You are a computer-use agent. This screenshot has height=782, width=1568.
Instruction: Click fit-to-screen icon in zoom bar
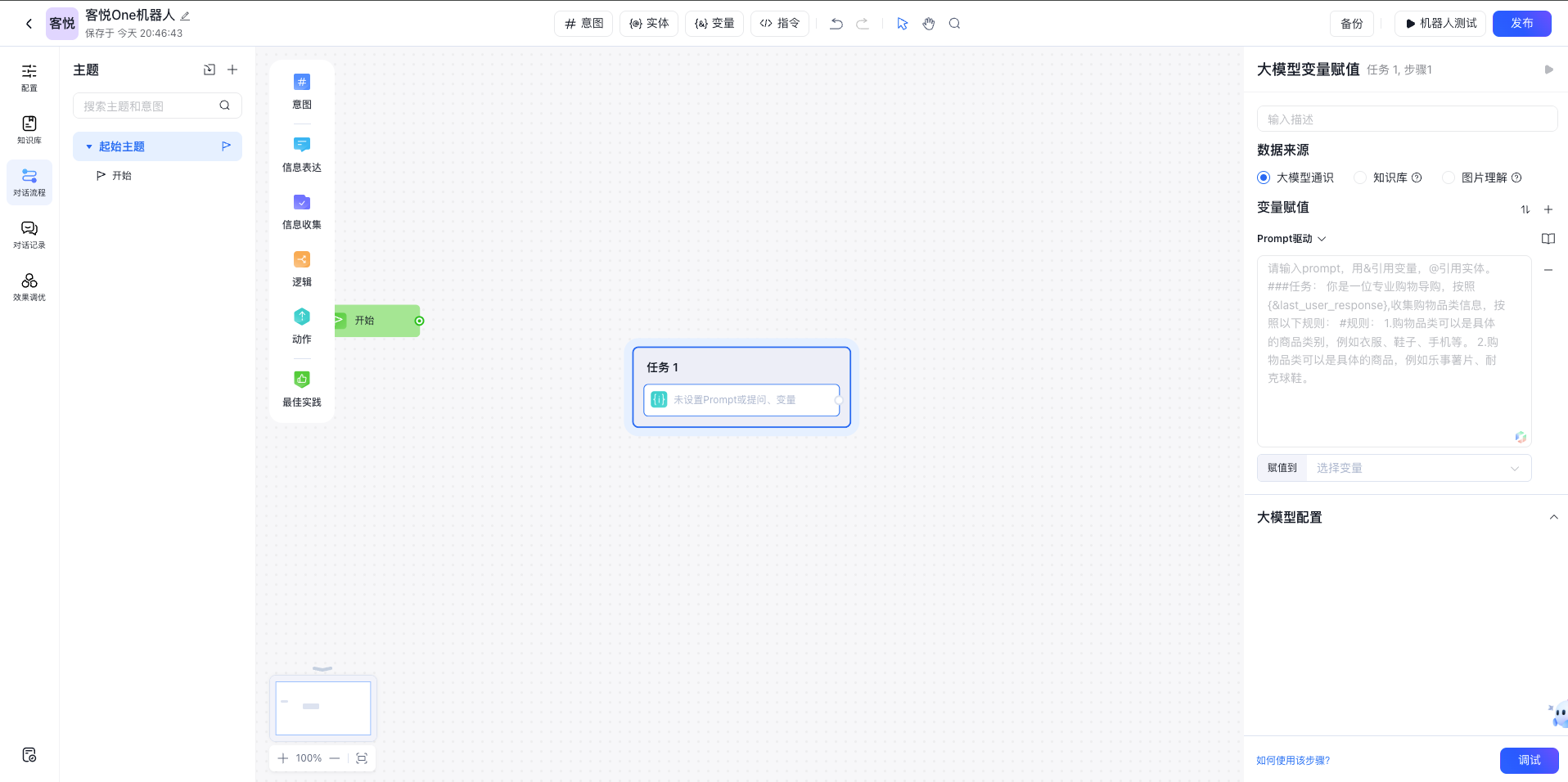pyautogui.click(x=362, y=758)
